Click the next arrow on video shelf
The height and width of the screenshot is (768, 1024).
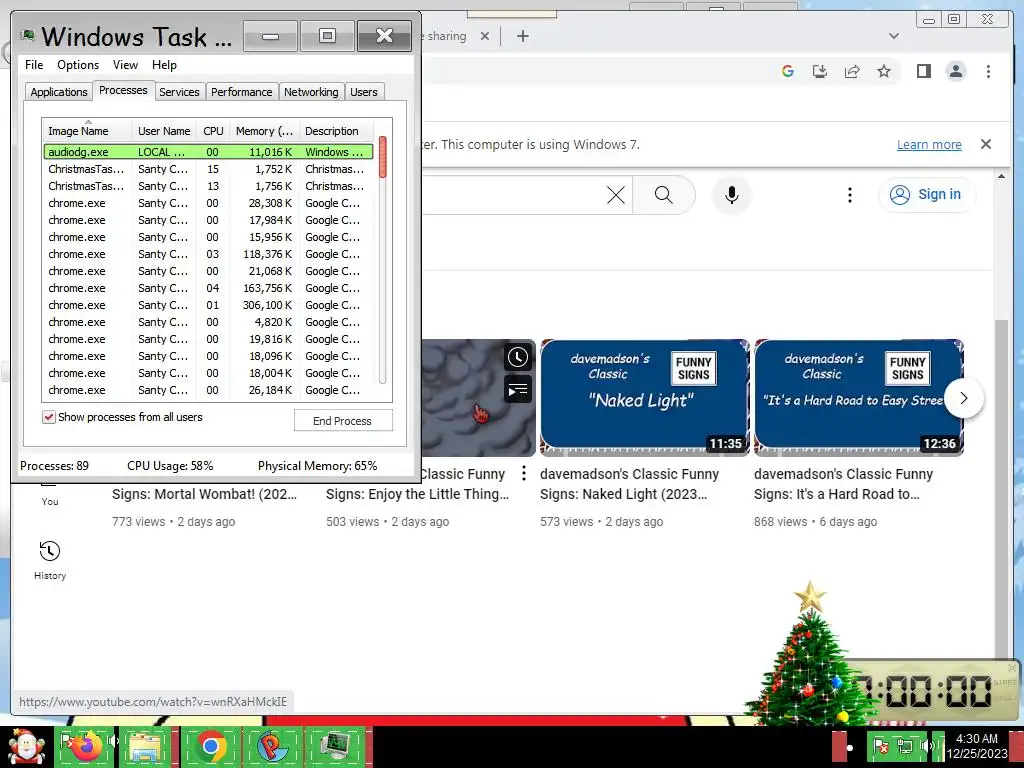963,398
